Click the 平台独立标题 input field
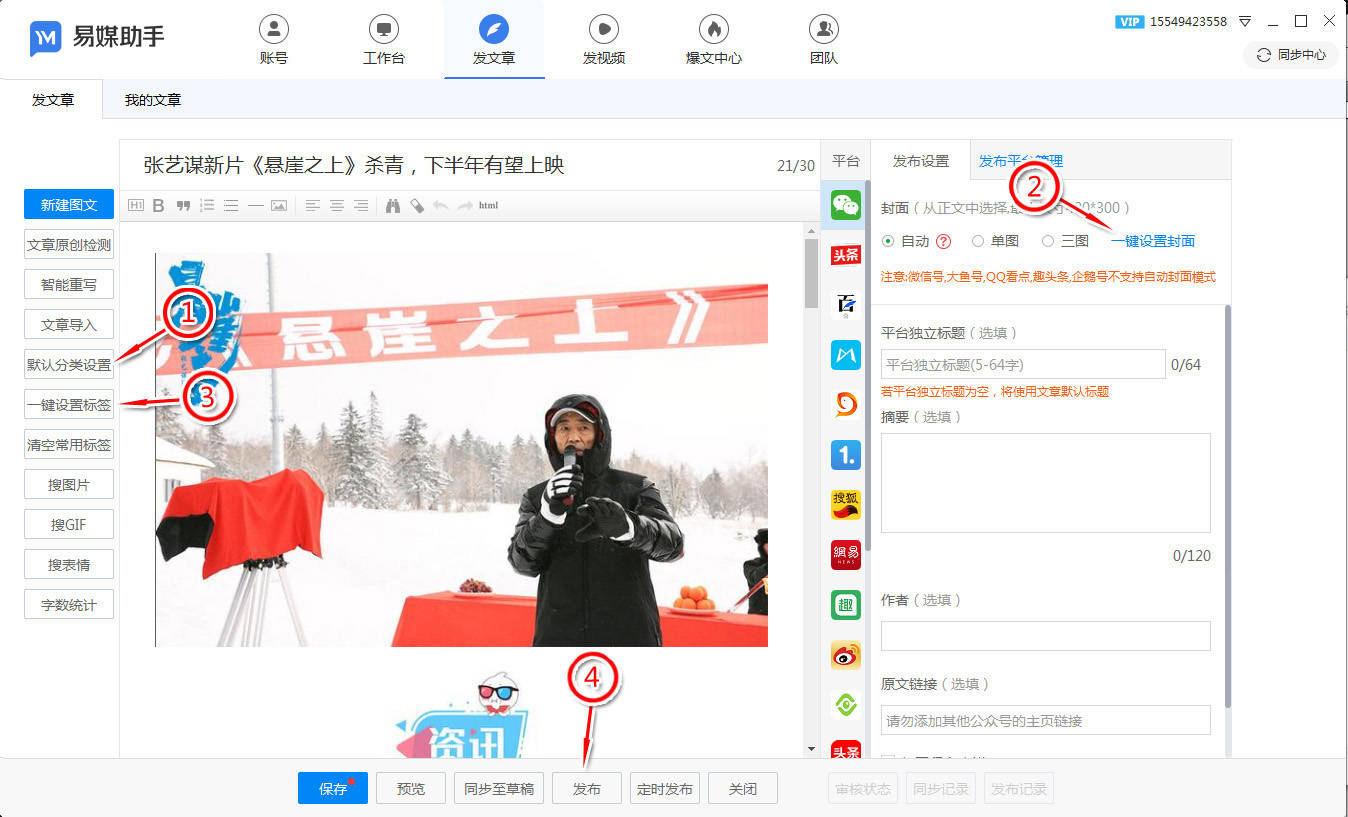 coord(1023,364)
